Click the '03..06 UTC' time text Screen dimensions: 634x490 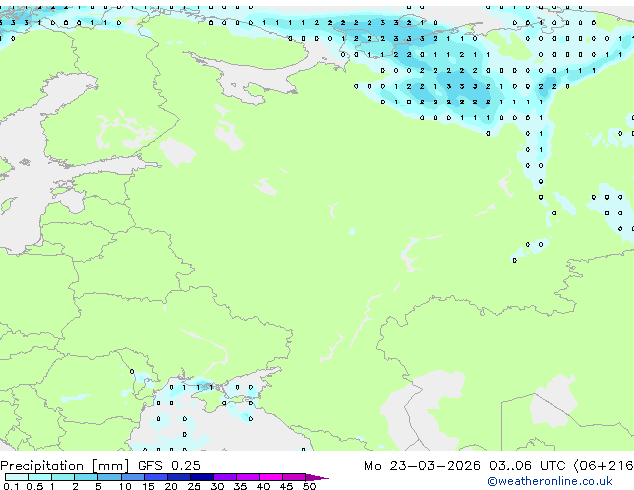[x=527, y=466]
